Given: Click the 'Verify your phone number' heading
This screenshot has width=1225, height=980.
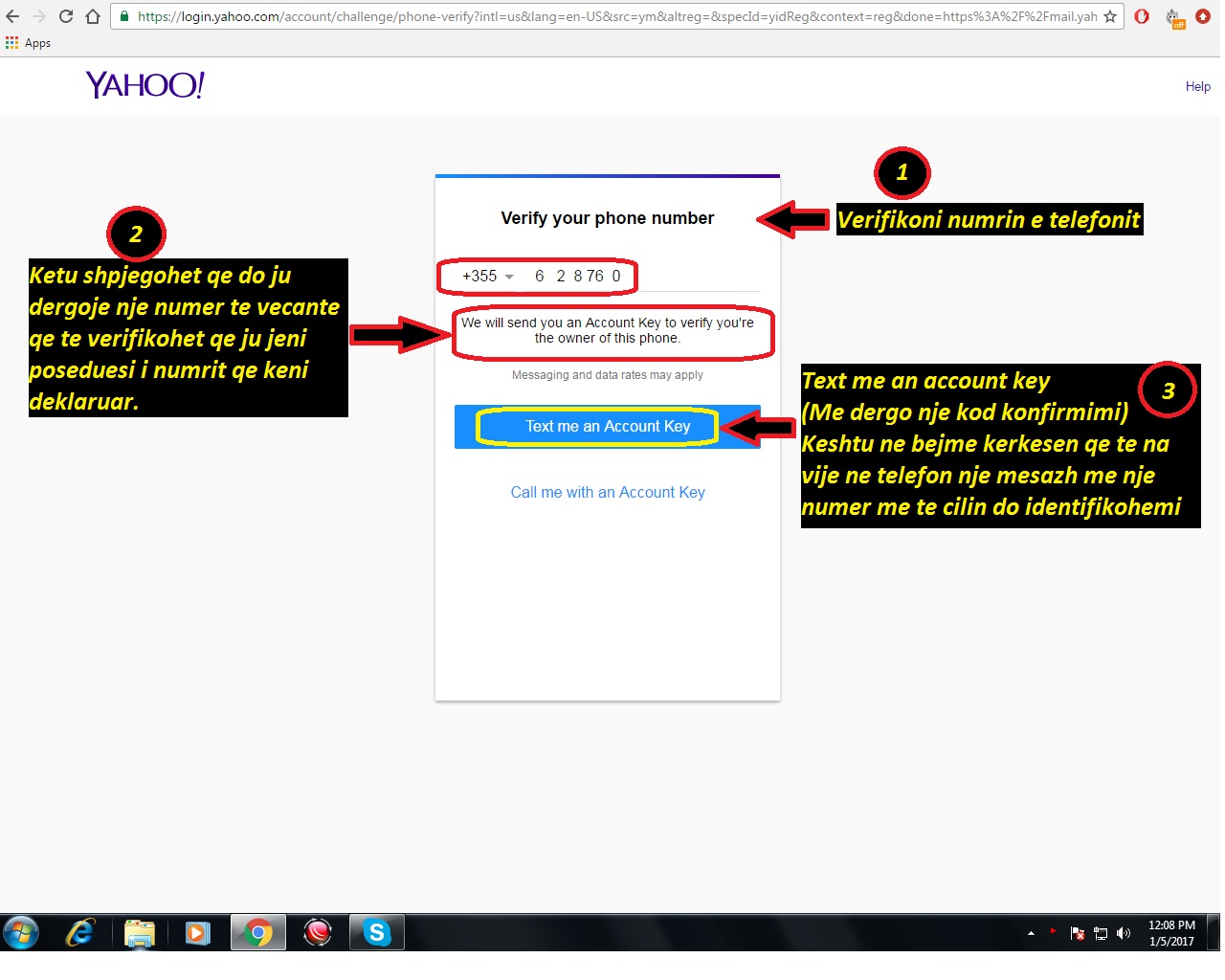Looking at the screenshot, I should [x=608, y=218].
